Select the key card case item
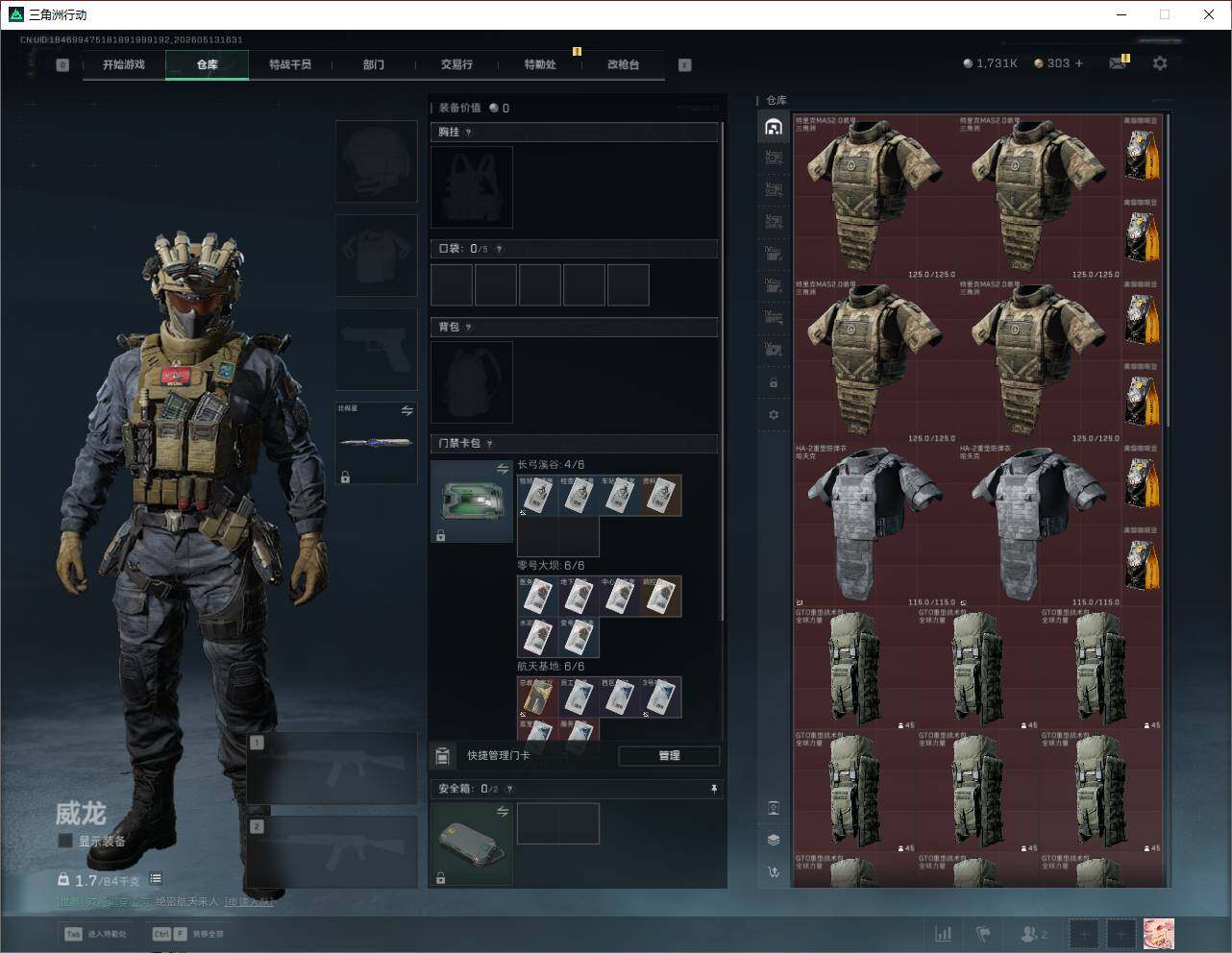The height and width of the screenshot is (953, 1232). click(472, 501)
